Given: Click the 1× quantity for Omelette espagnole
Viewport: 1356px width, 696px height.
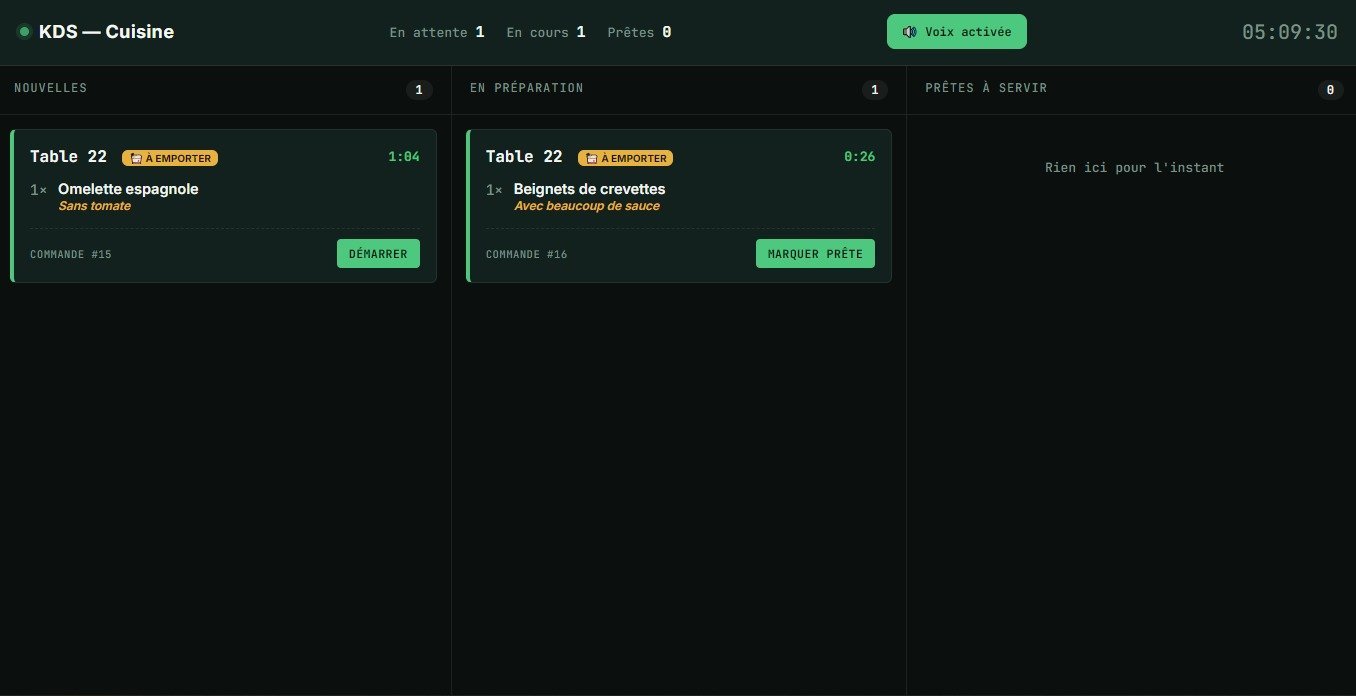Looking at the screenshot, I should tap(38, 190).
